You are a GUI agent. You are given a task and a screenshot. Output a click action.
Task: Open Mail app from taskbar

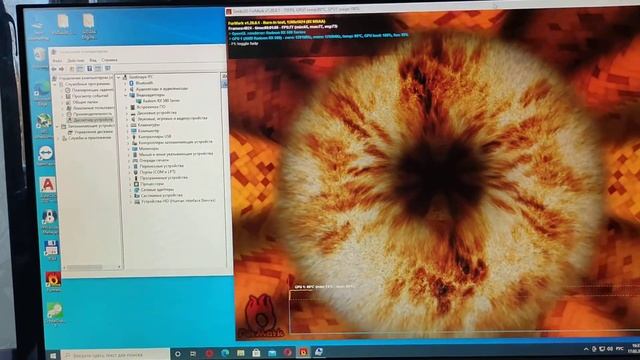tap(272, 352)
